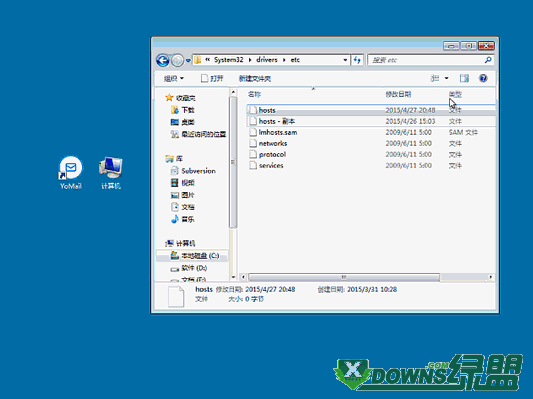
Task: Expand the chevron after System32 in path
Action: pos(250,60)
